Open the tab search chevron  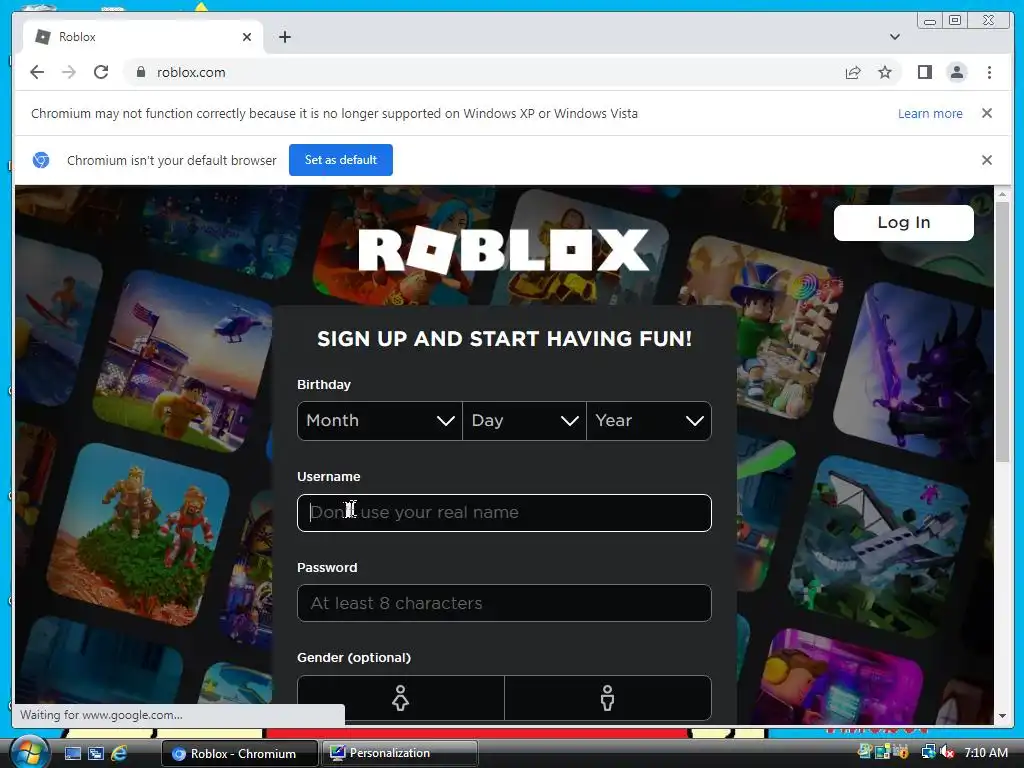[x=895, y=37]
